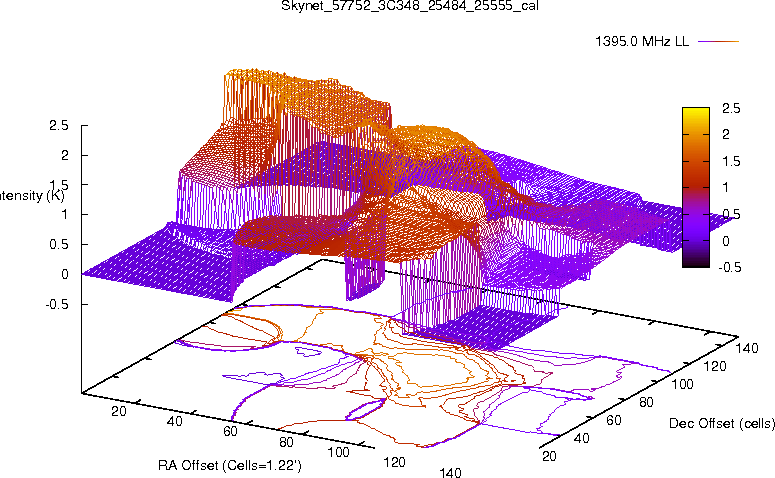
Task: Click the Intensity (K) vertical axis label
Action: 32,195
